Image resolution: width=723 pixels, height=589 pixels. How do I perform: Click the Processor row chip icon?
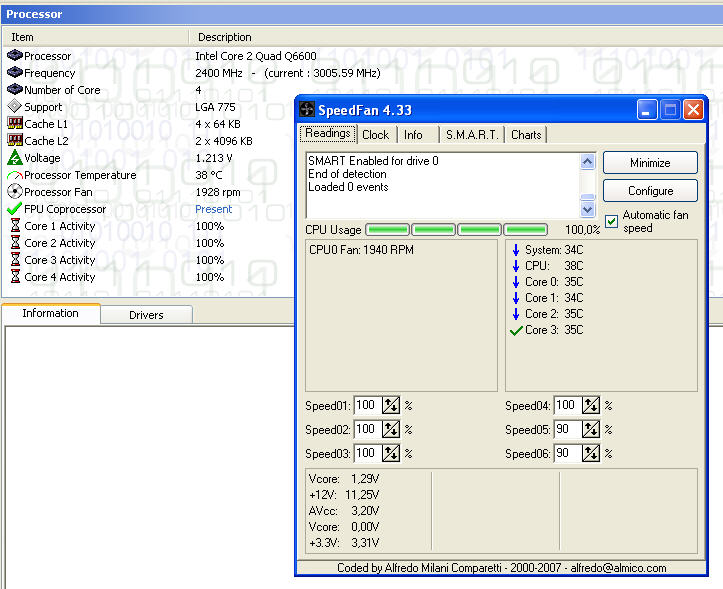(x=15, y=55)
